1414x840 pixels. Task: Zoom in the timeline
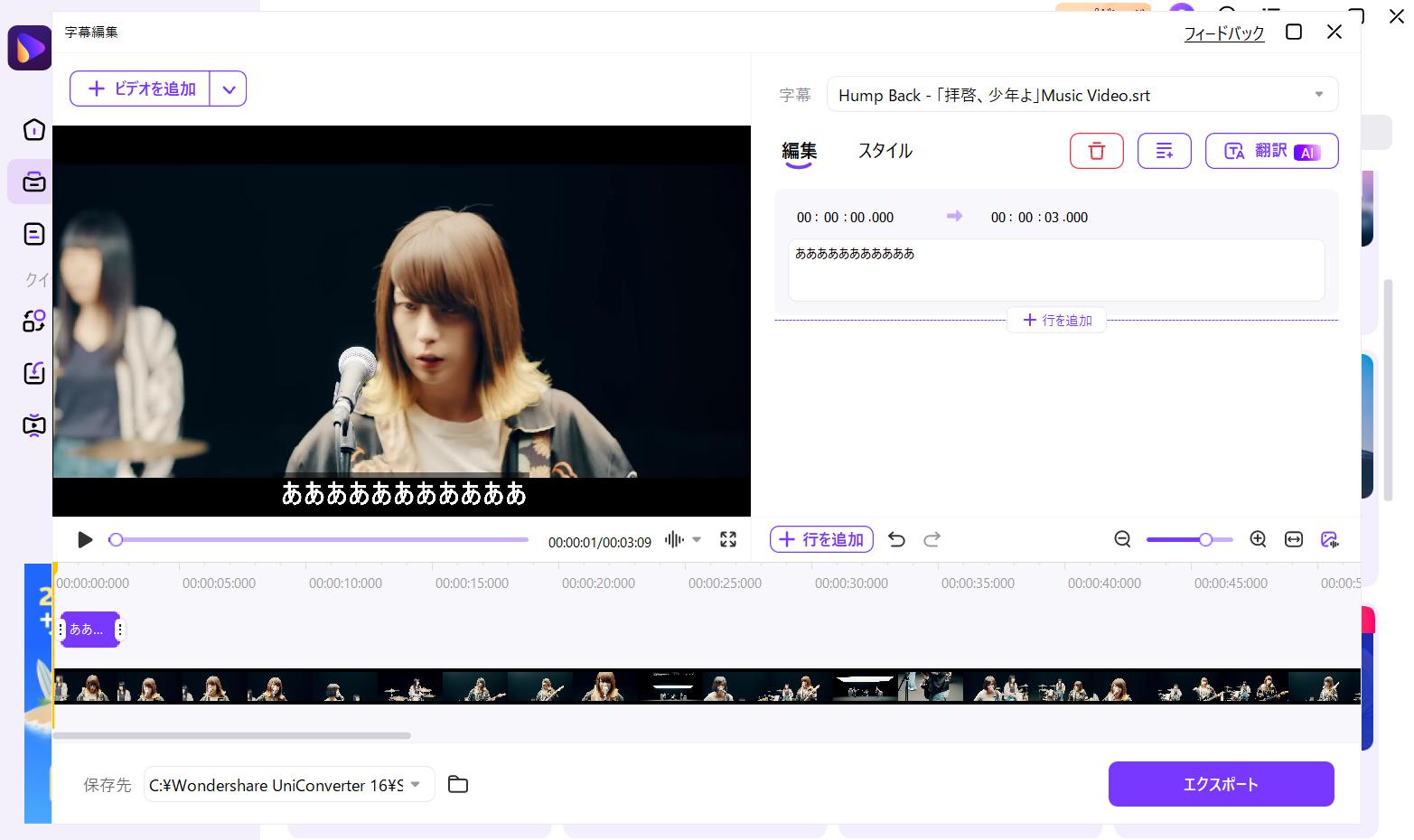coord(1258,539)
